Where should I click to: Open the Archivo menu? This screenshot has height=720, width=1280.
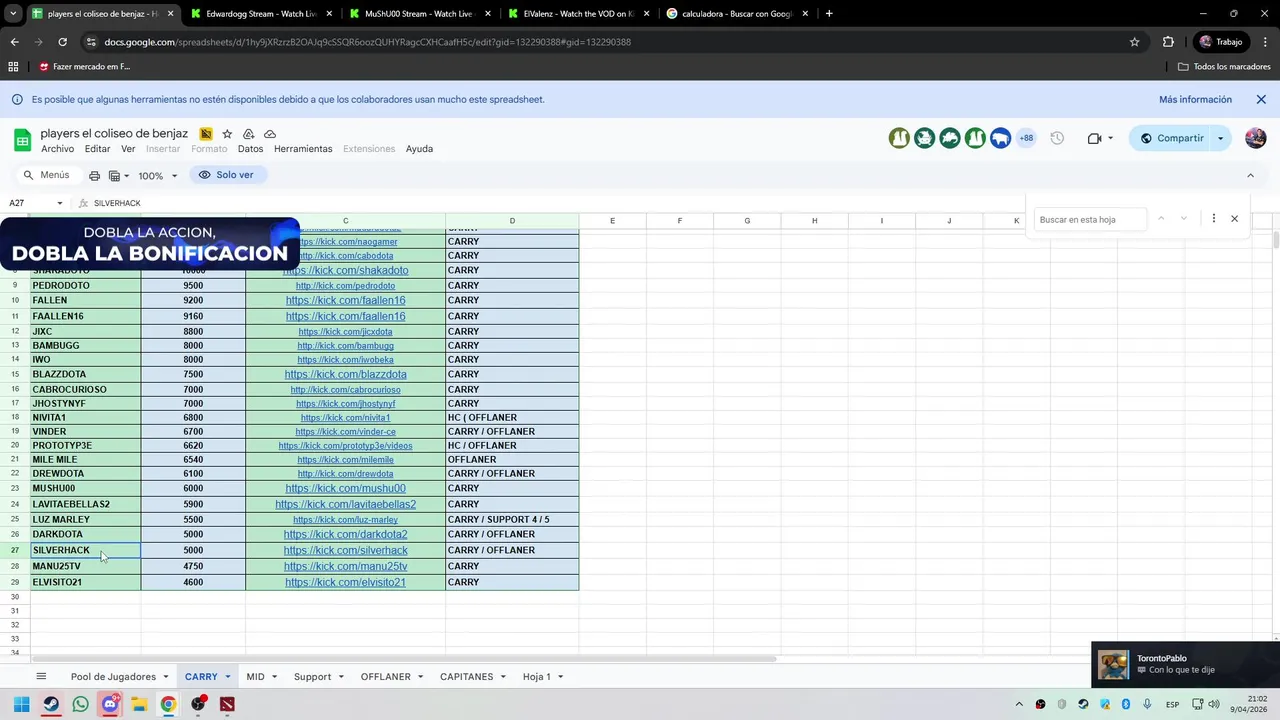[57, 149]
